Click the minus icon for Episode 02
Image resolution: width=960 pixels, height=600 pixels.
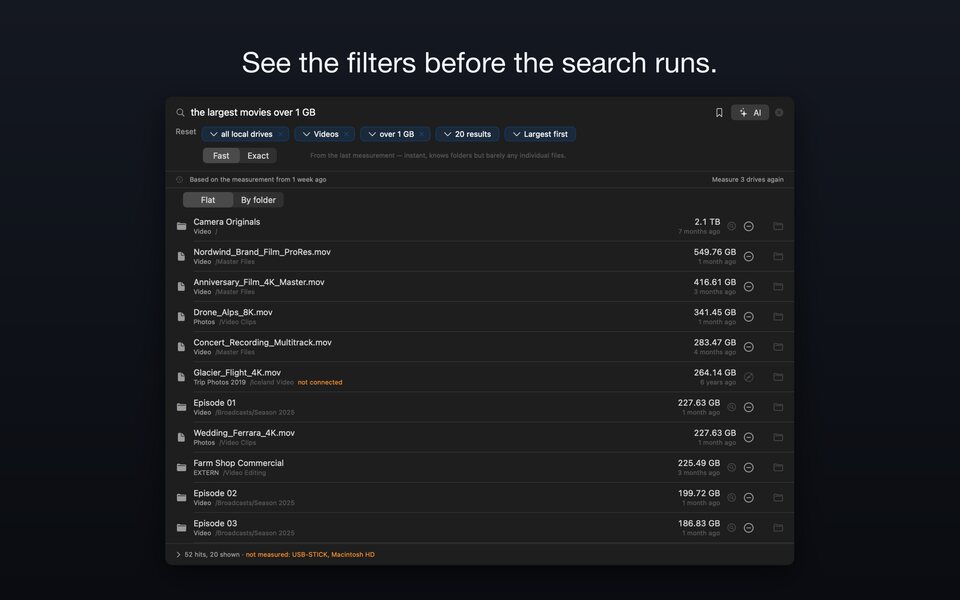[748, 498]
